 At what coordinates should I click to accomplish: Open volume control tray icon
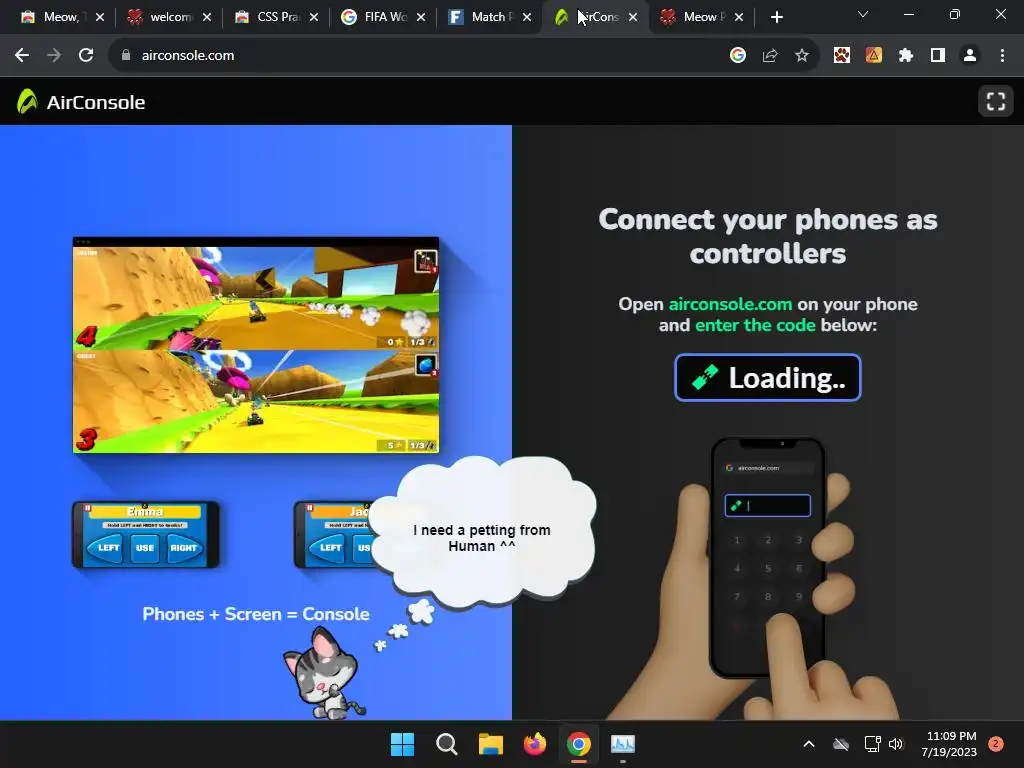896,744
